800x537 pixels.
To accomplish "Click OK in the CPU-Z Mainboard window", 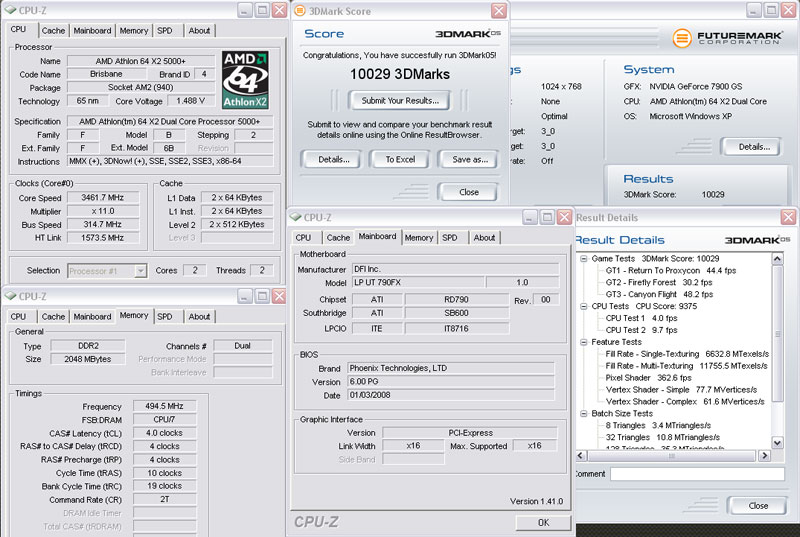I will [543, 522].
